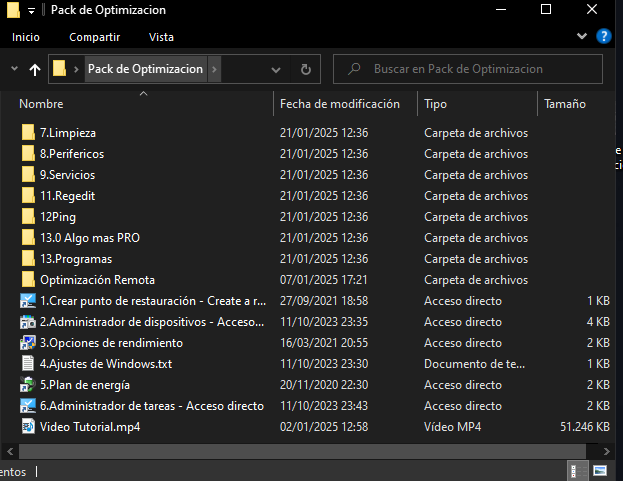Open the Quick Access Toolbar dropdown arrow
This screenshot has width=623, height=481.
[x=31, y=11]
